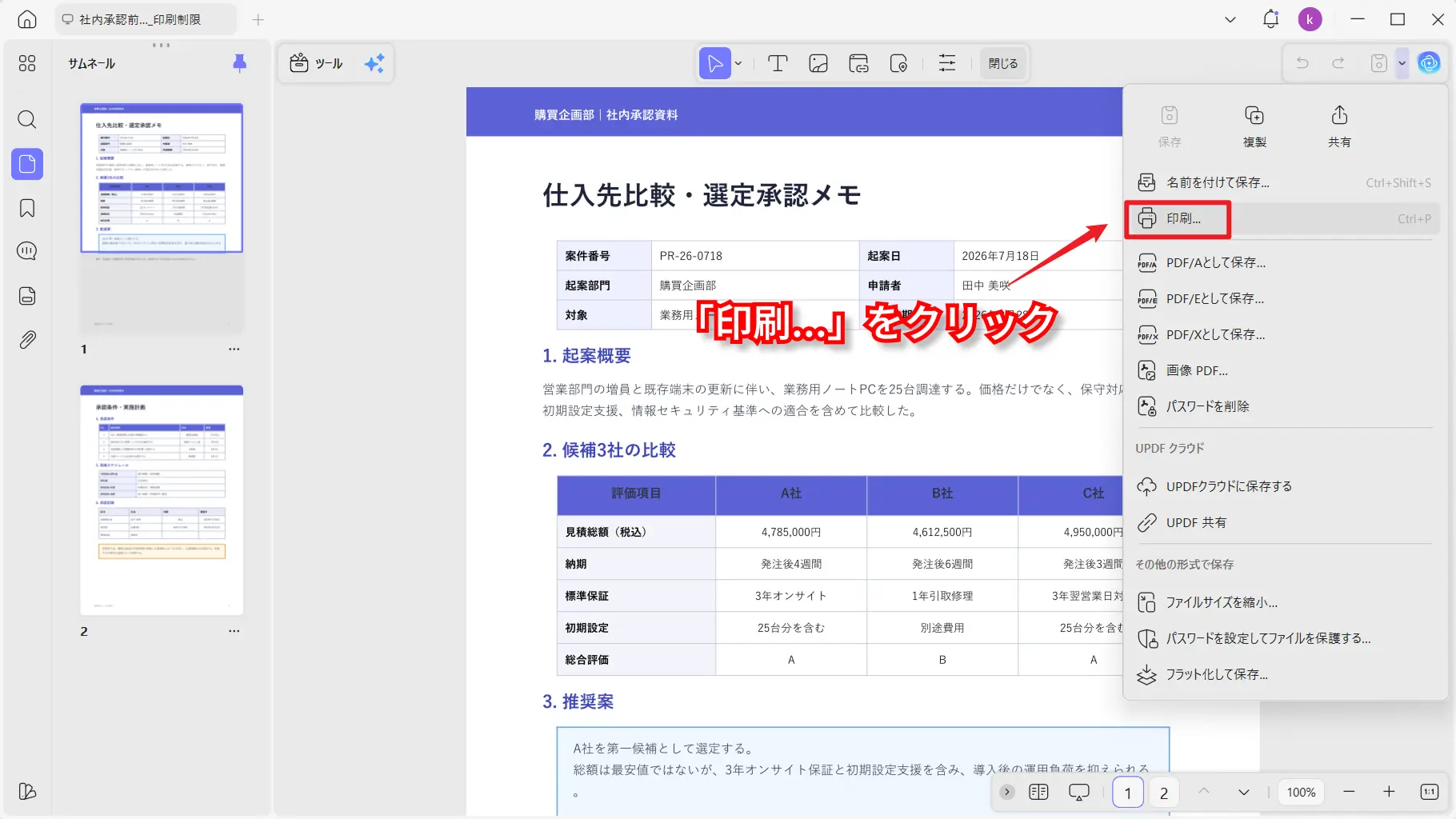Add a new tab with plus button

tap(258, 19)
